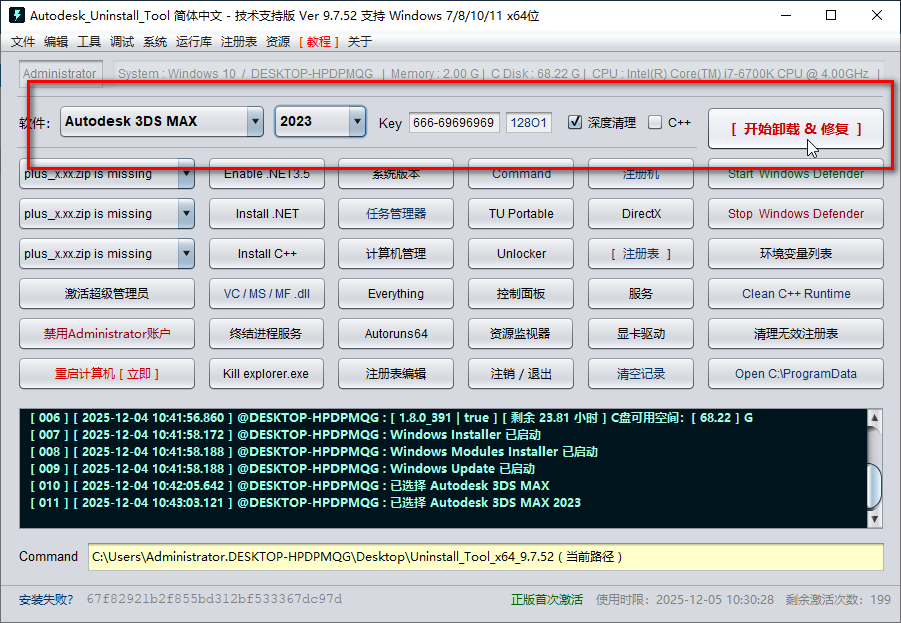Launch Unlocker
The height and width of the screenshot is (623, 901).
click(521, 253)
